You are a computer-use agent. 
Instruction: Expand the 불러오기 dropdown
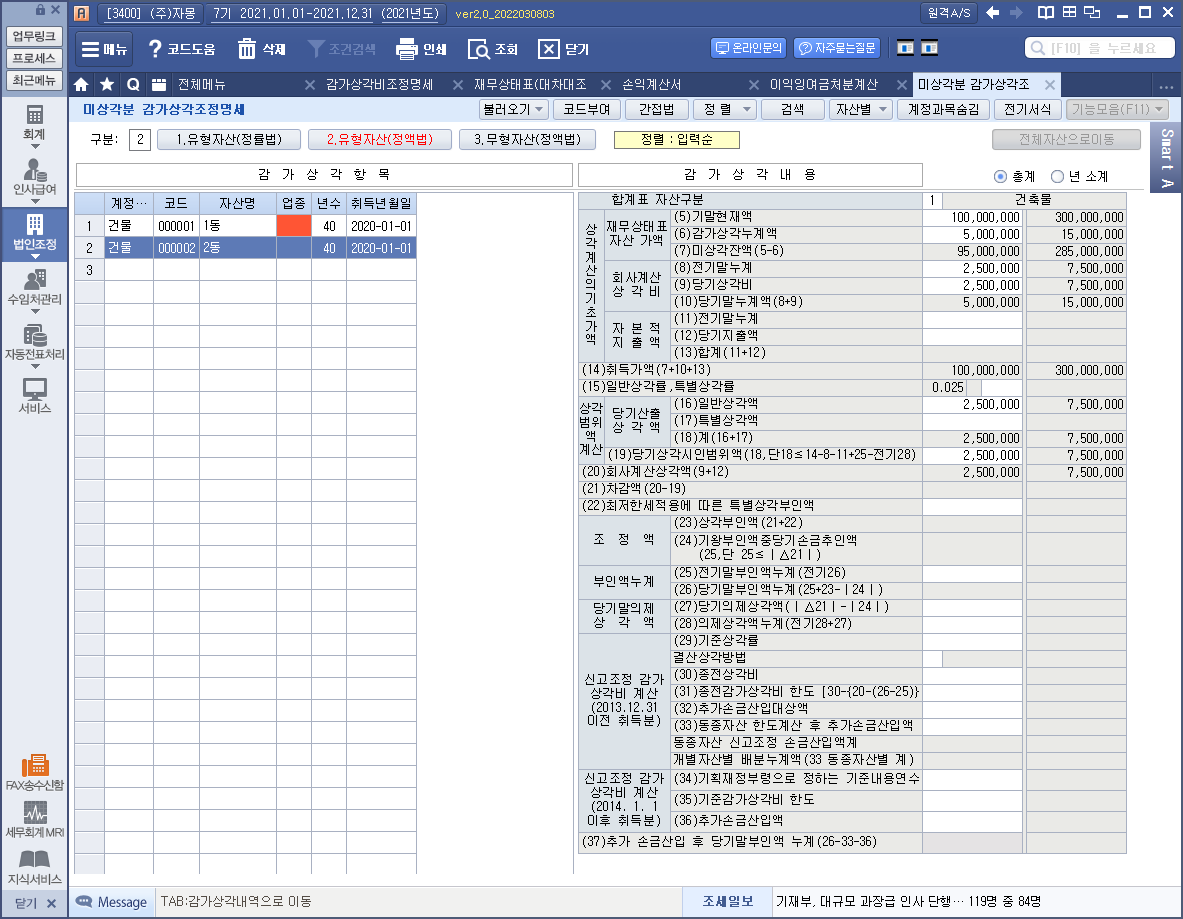514,109
